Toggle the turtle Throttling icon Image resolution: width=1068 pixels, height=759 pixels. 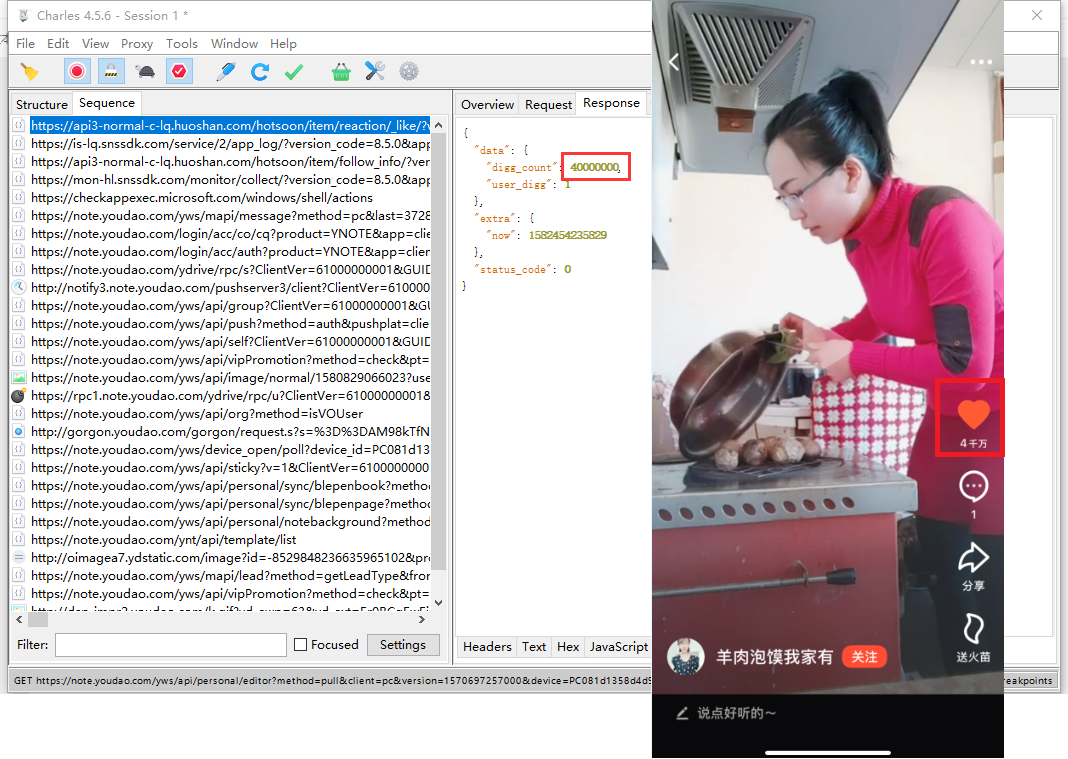(145, 72)
